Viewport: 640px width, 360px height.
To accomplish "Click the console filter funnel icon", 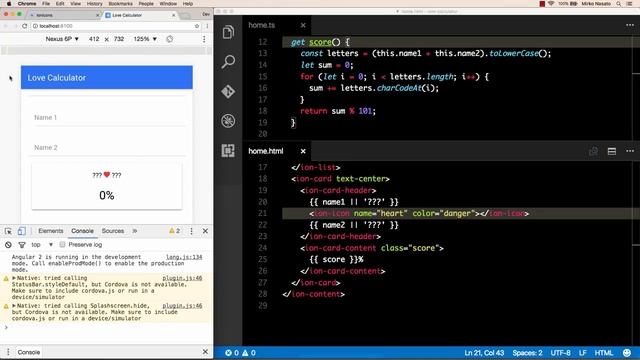I will pos(22,245).
